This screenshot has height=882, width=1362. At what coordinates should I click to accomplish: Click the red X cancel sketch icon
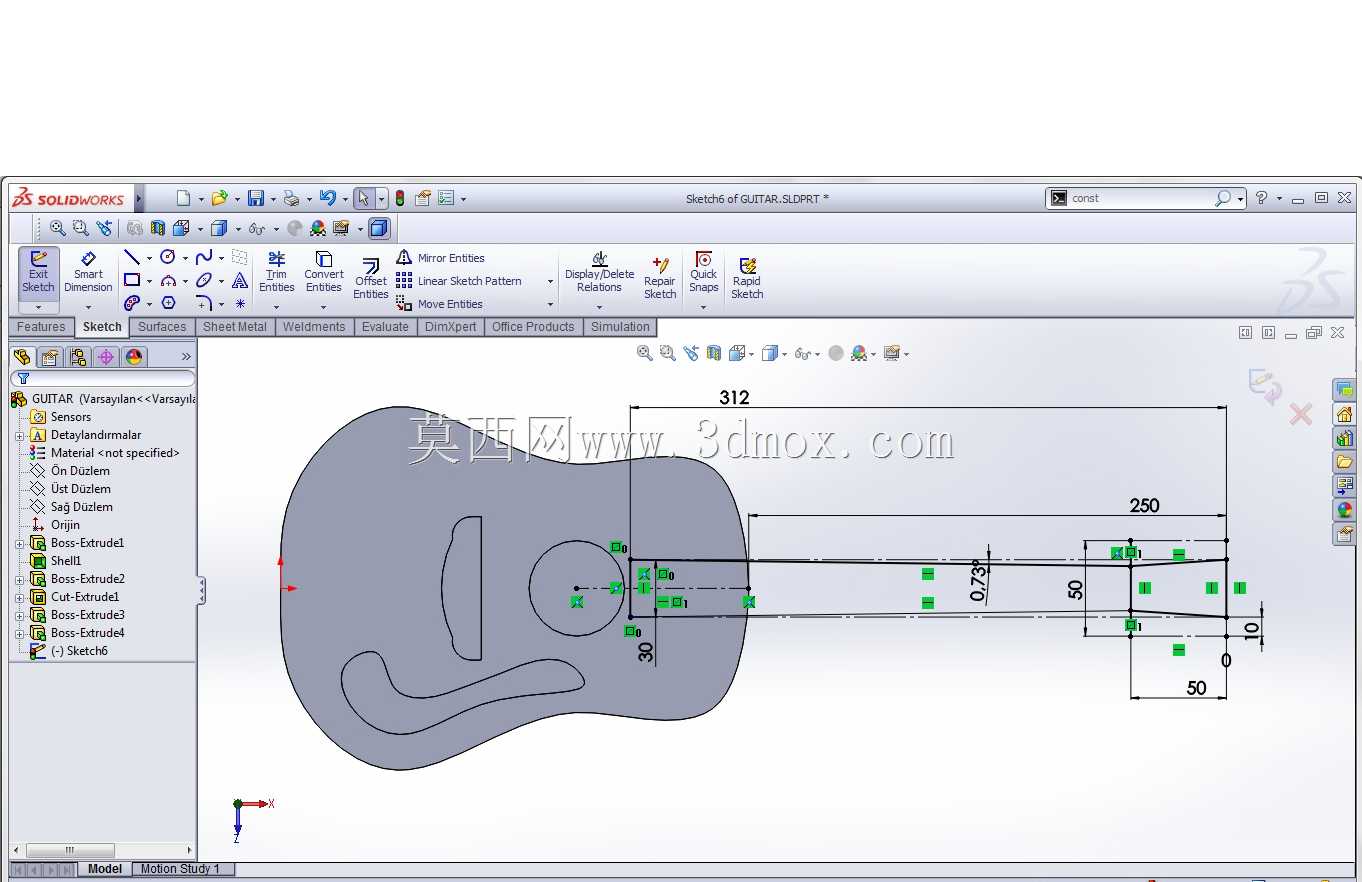pyautogui.click(x=1300, y=414)
